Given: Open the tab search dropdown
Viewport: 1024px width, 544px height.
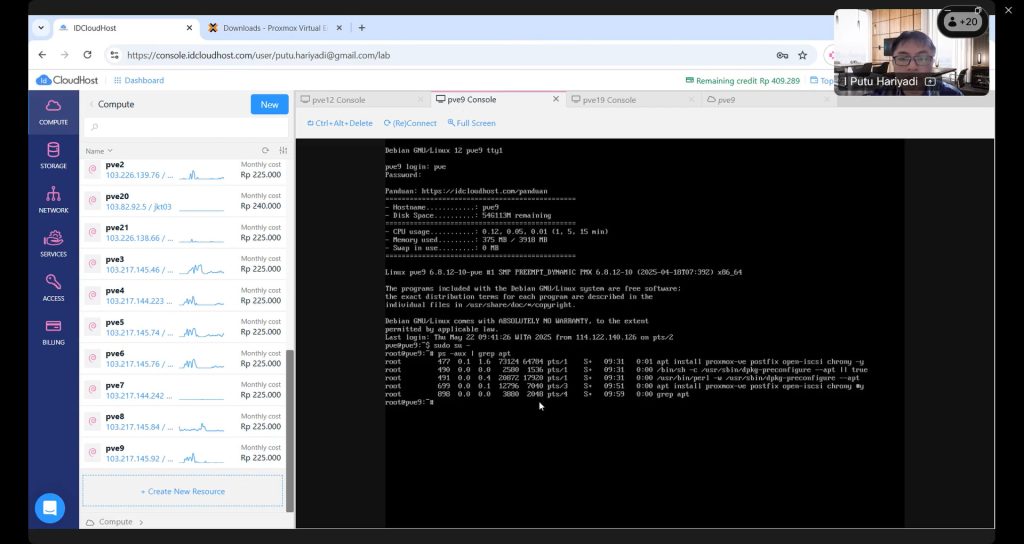Looking at the screenshot, I should click(x=41, y=28).
